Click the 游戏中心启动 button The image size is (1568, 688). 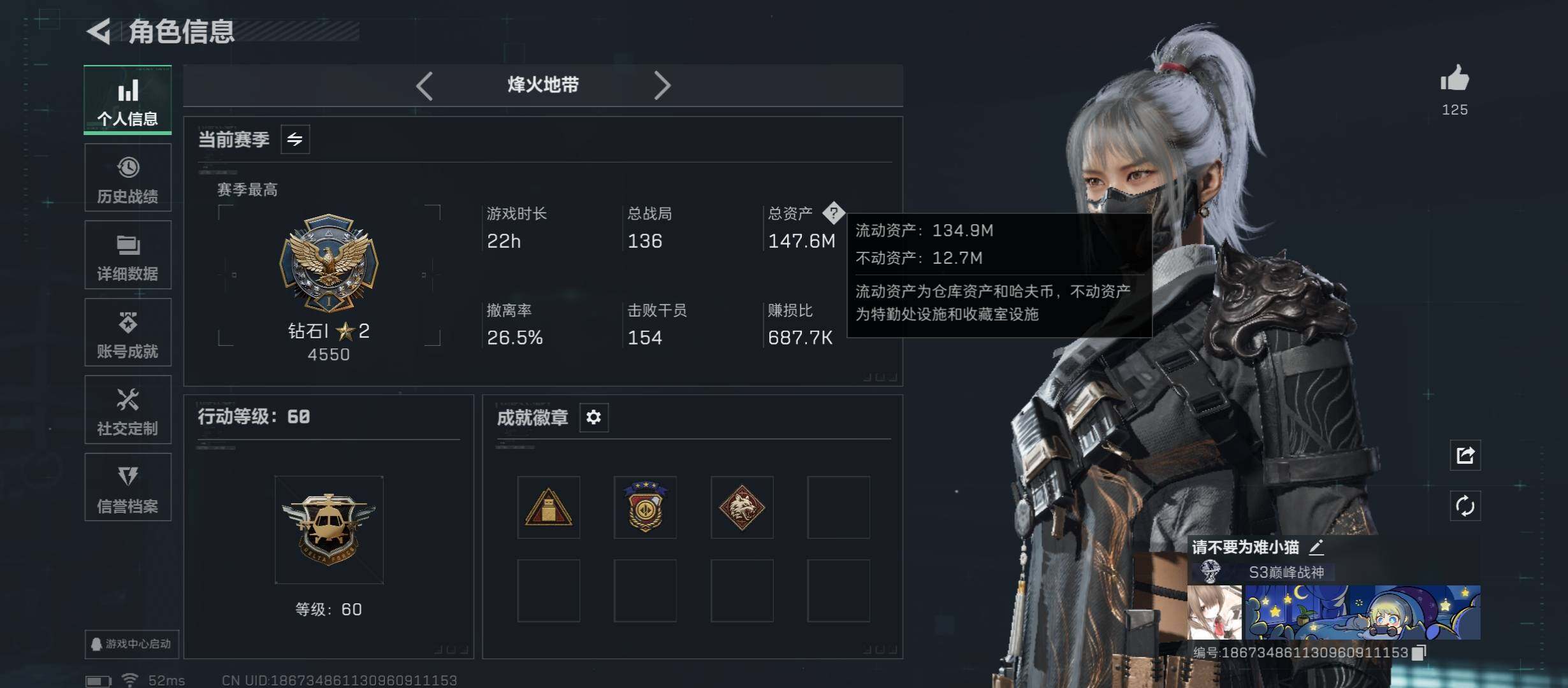[x=131, y=644]
